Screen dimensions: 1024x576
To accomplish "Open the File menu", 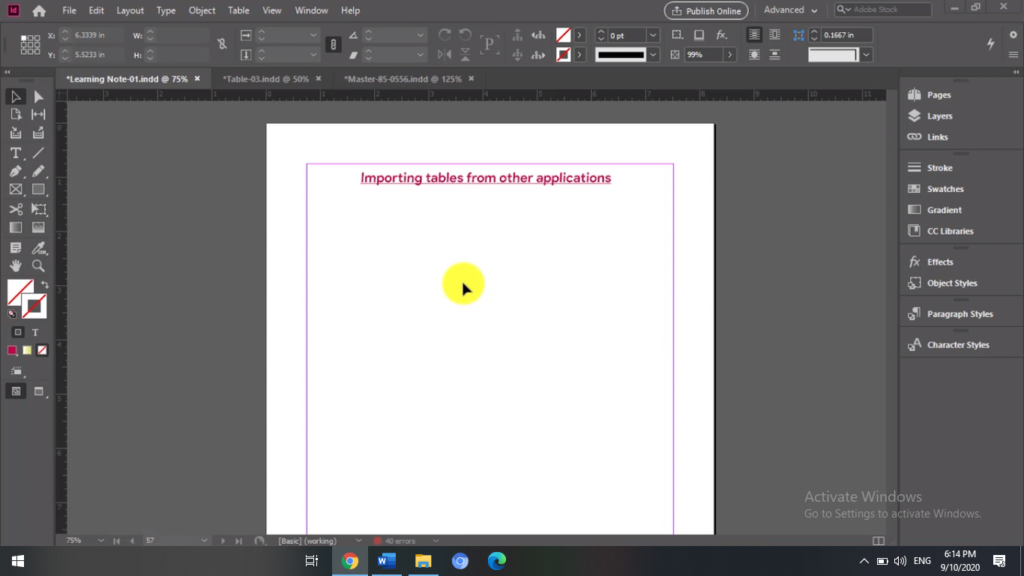I will 69,10.
